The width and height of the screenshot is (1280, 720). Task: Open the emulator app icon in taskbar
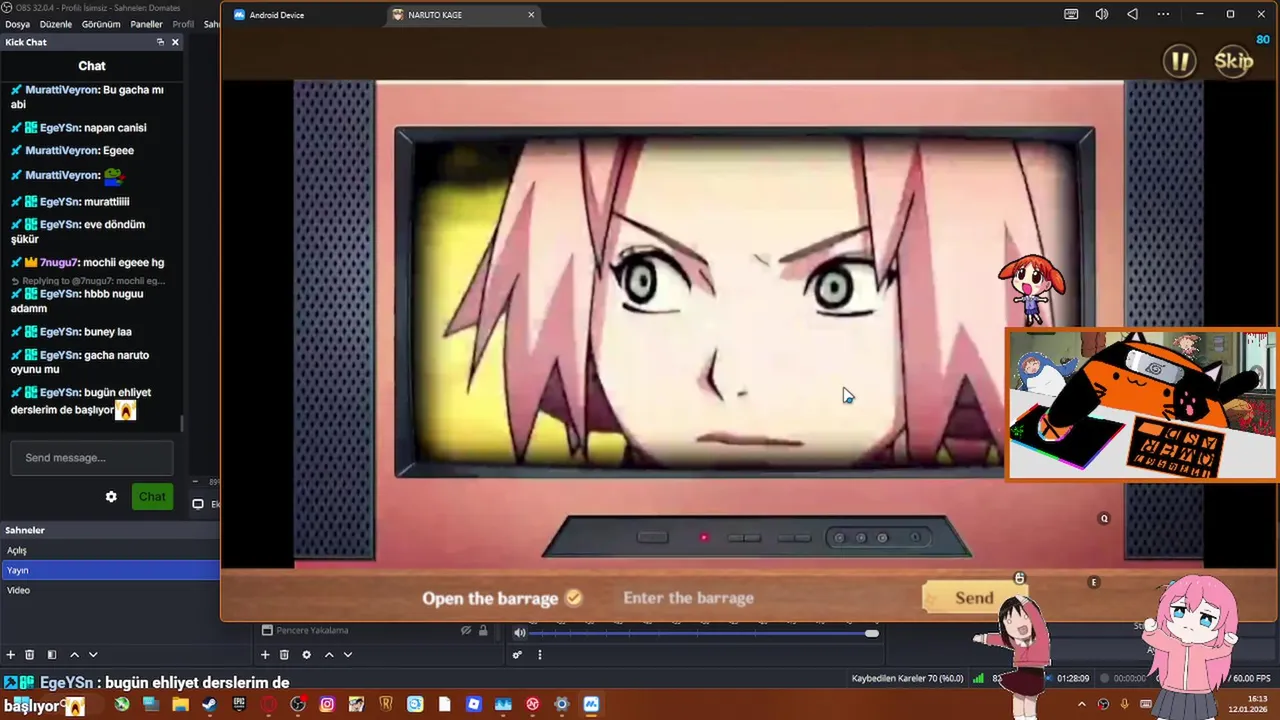point(591,704)
